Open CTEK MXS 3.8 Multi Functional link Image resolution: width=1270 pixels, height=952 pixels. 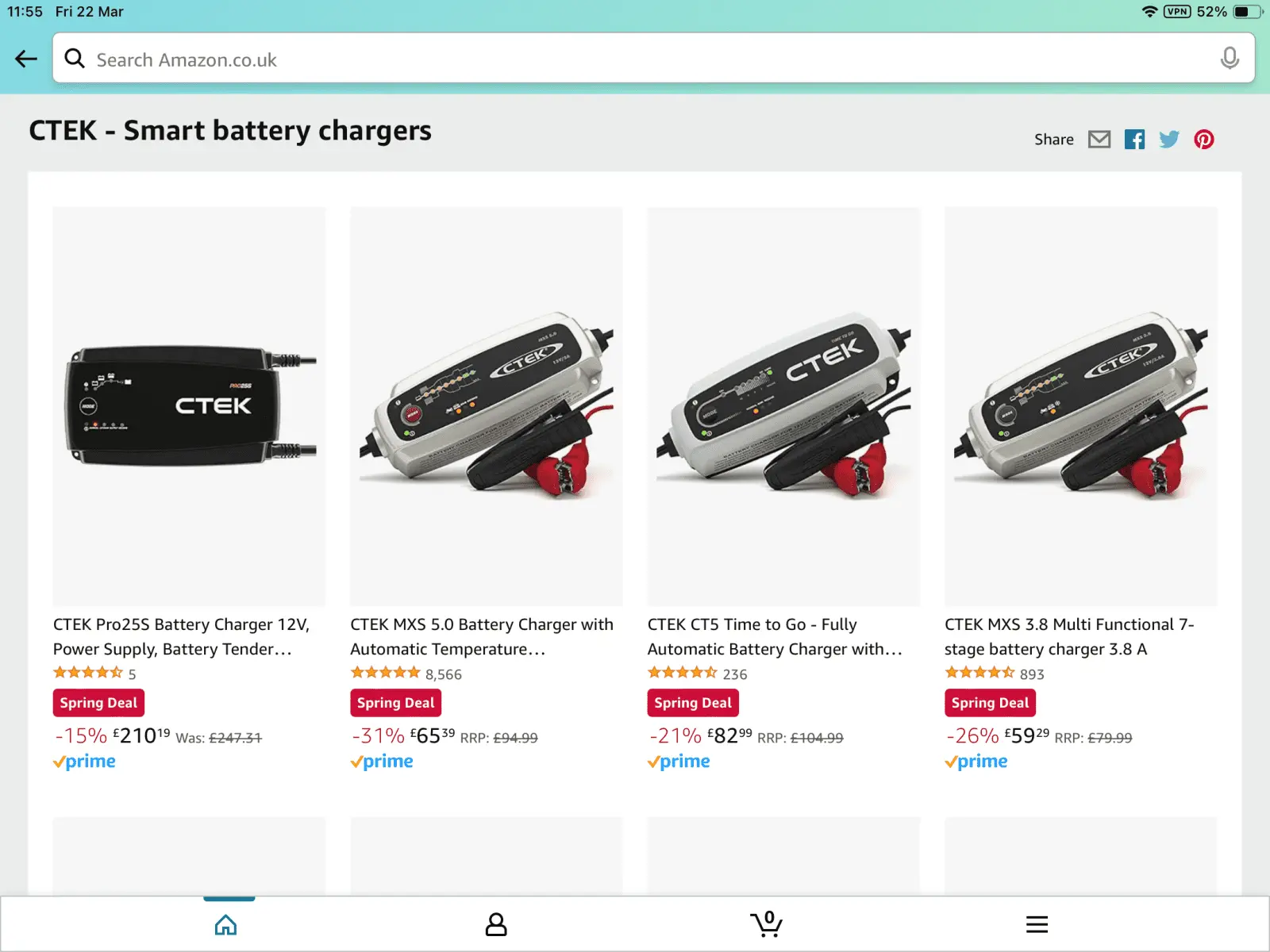pyautogui.click(x=1068, y=636)
